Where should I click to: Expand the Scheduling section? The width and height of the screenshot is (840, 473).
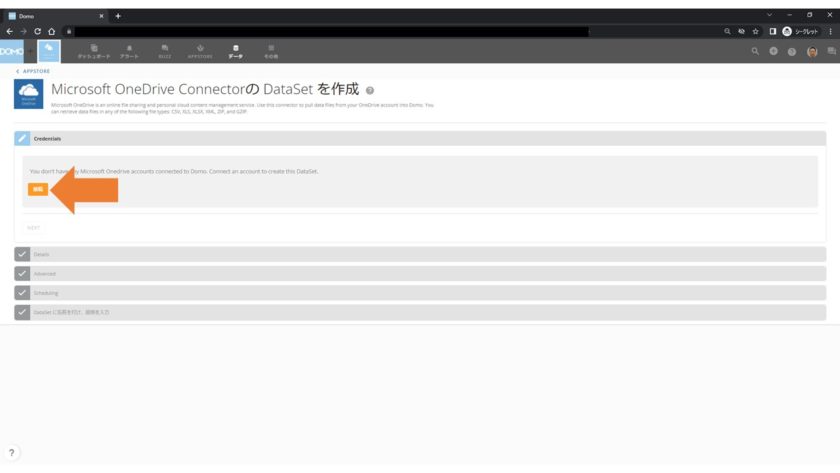420,292
